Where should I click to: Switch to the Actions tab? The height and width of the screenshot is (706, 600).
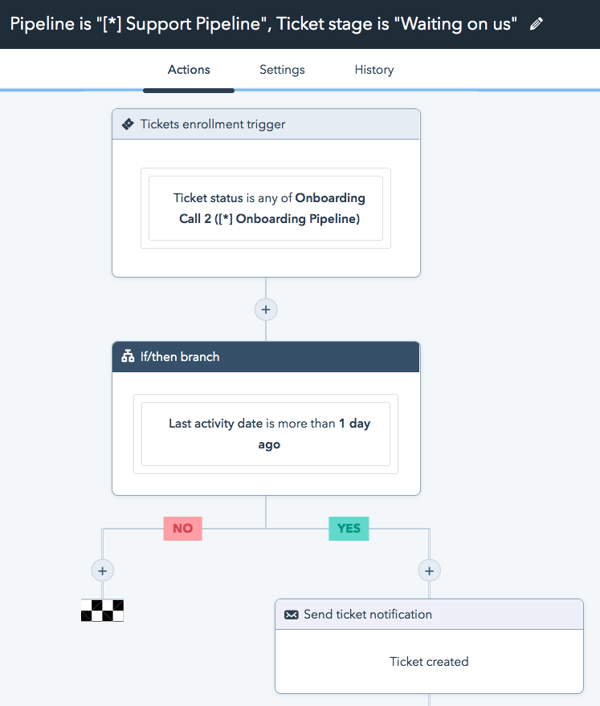[x=189, y=70]
